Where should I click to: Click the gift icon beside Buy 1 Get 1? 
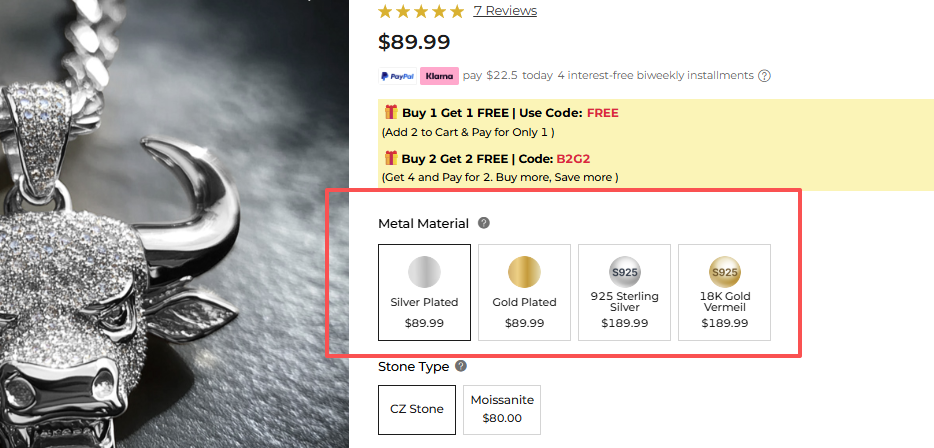[x=390, y=113]
